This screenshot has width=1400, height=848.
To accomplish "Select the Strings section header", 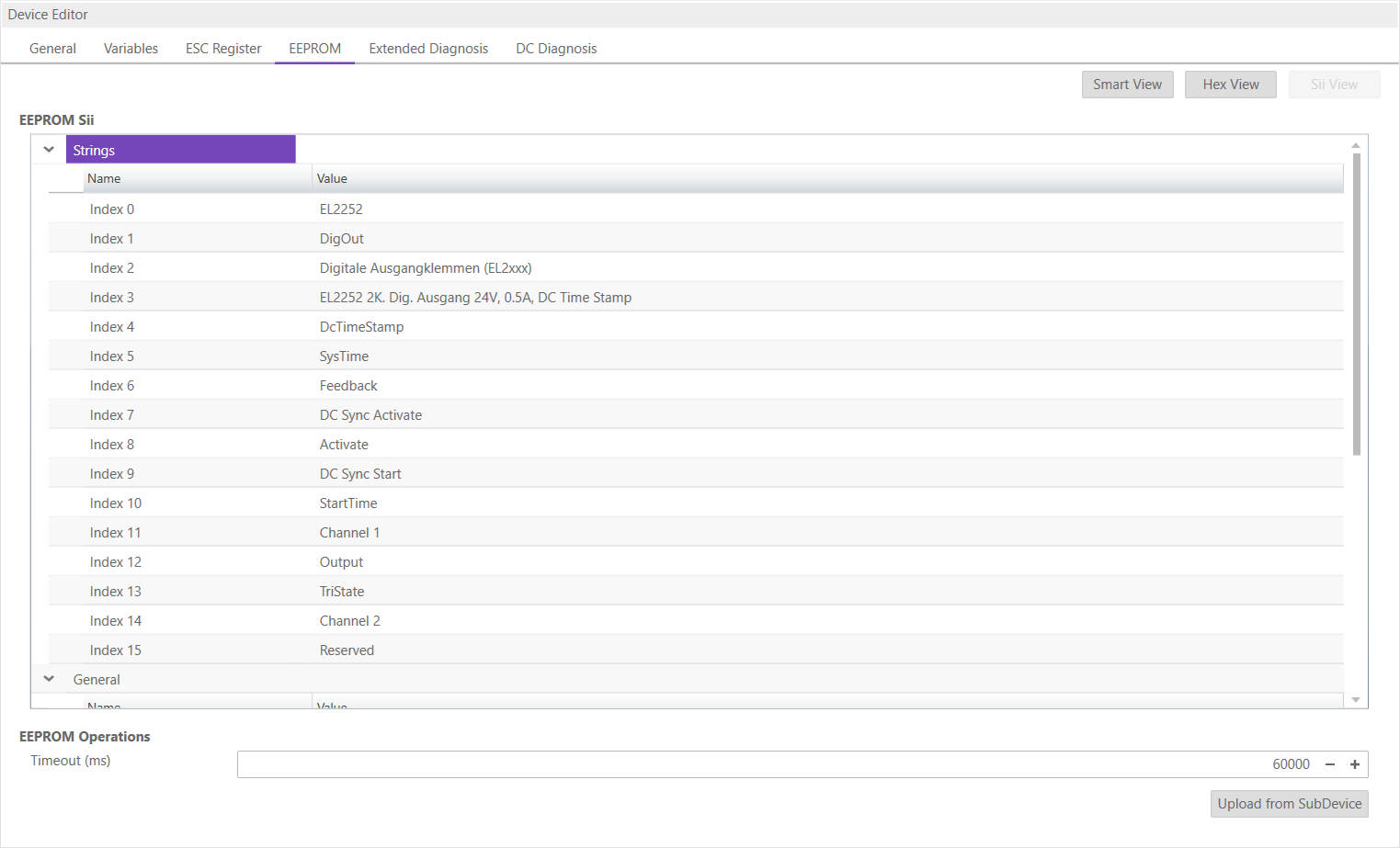I will [x=180, y=150].
